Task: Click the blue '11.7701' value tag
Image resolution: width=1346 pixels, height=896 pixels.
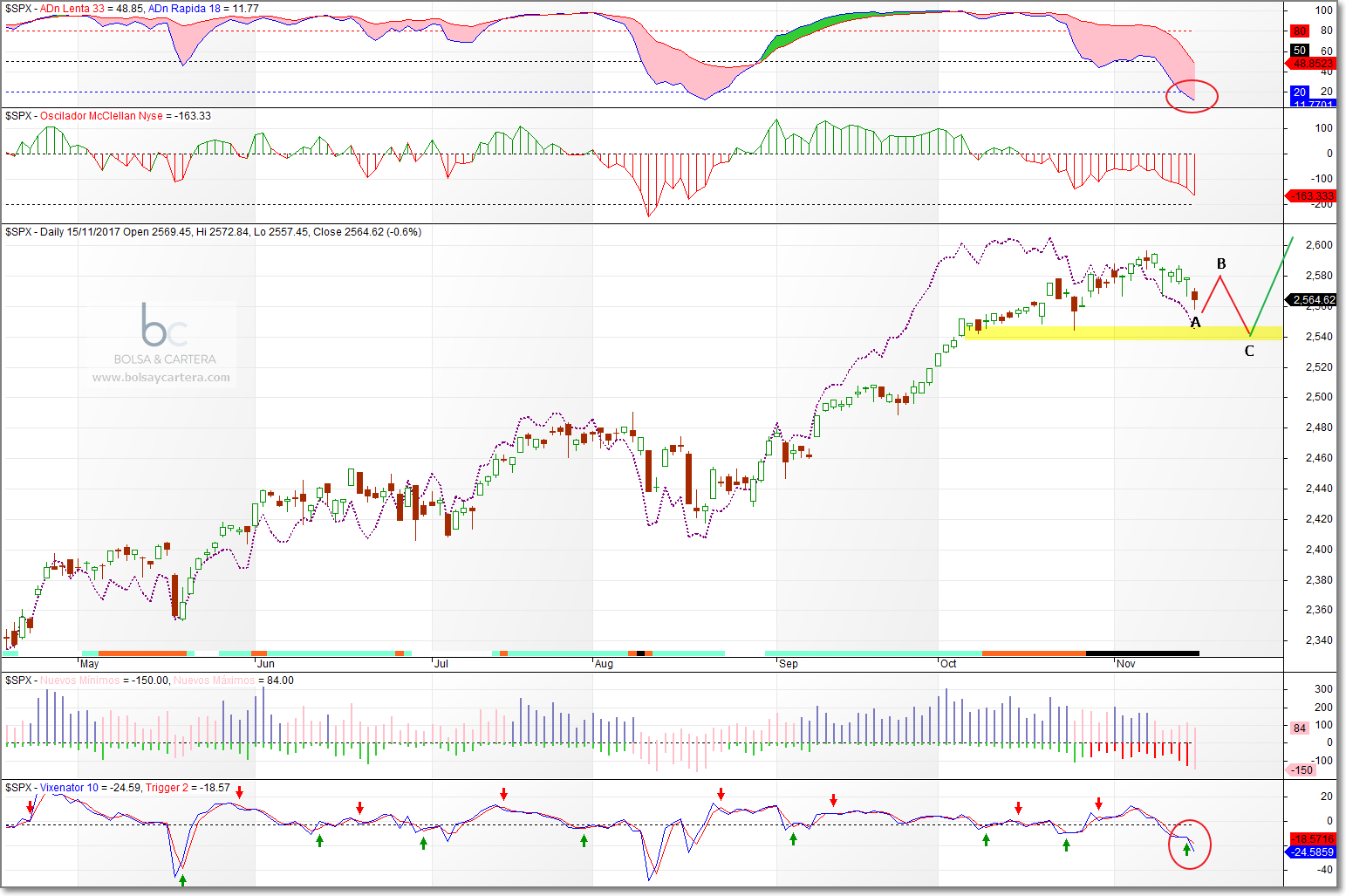Action: (x=1312, y=104)
